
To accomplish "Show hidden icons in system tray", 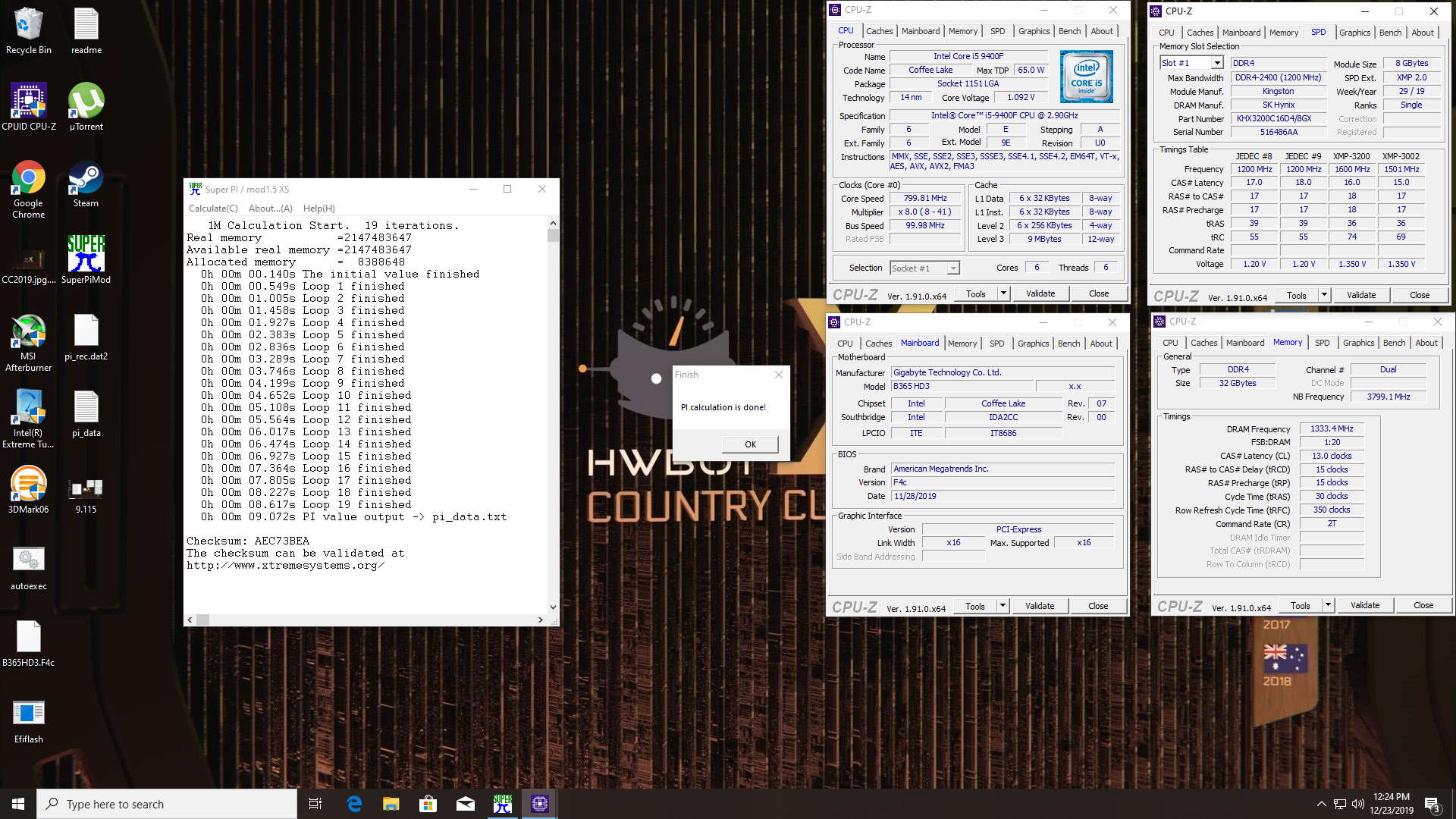I will pyautogui.click(x=1321, y=804).
